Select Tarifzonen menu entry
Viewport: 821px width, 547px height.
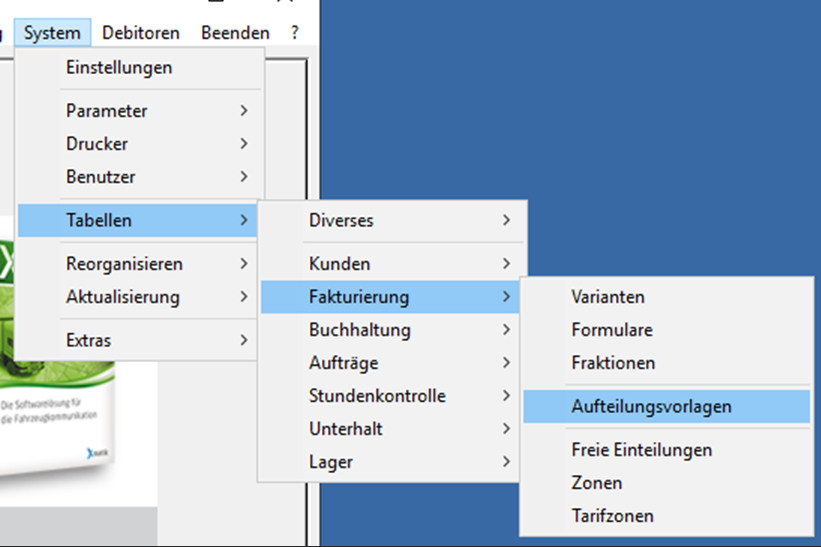click(613, 516)
